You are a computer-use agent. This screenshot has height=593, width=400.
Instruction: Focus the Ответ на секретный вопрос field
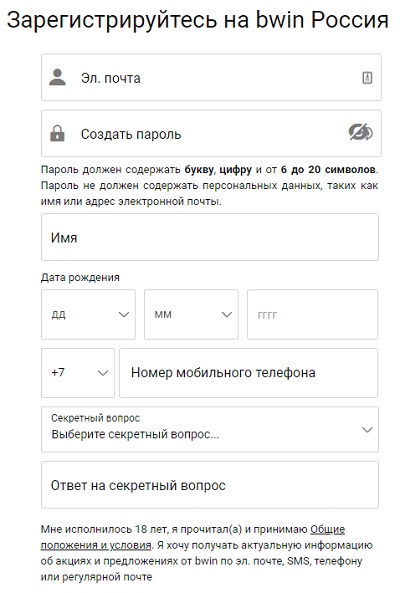coord(210,485)
